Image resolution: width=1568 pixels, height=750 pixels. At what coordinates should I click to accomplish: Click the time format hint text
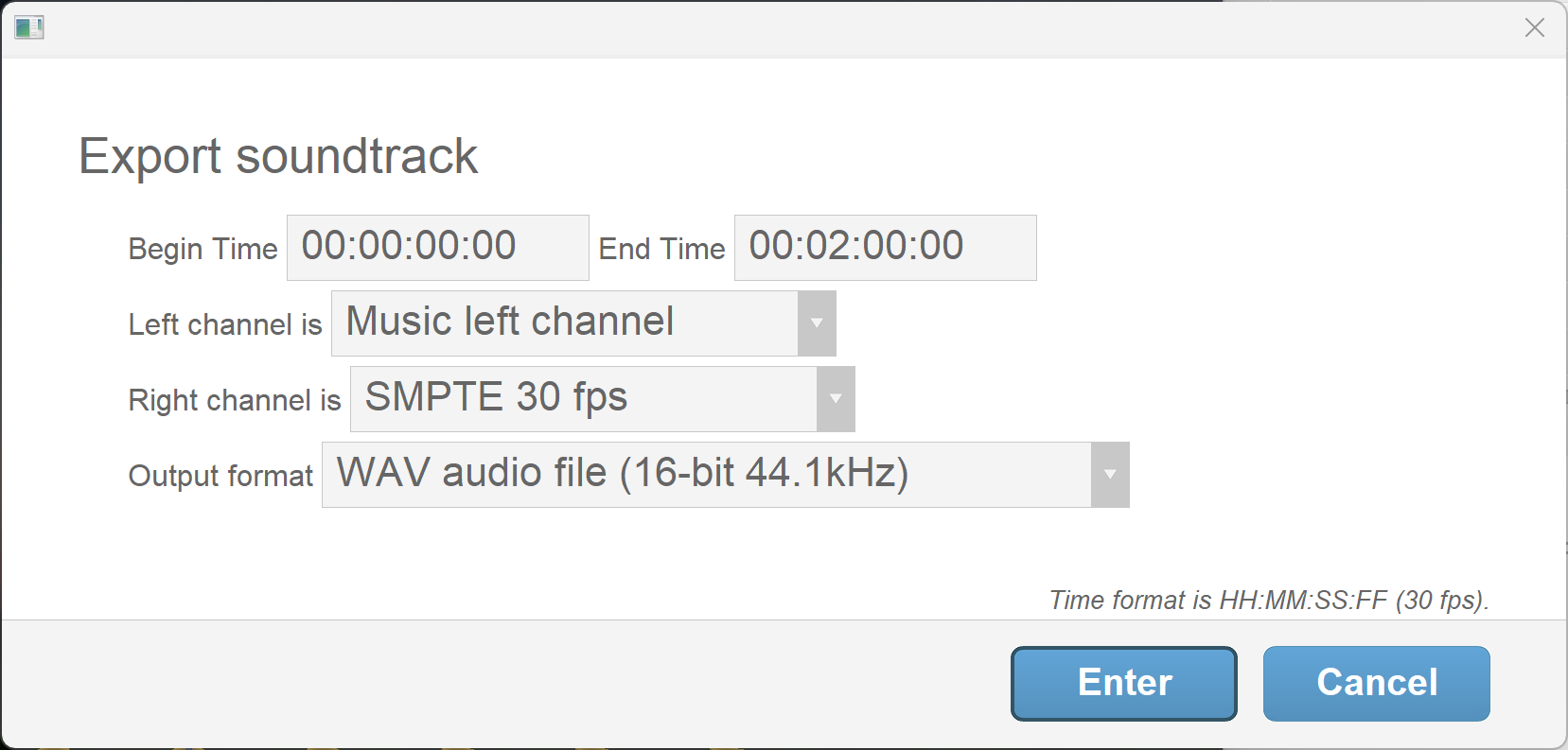click(1268, 600)
